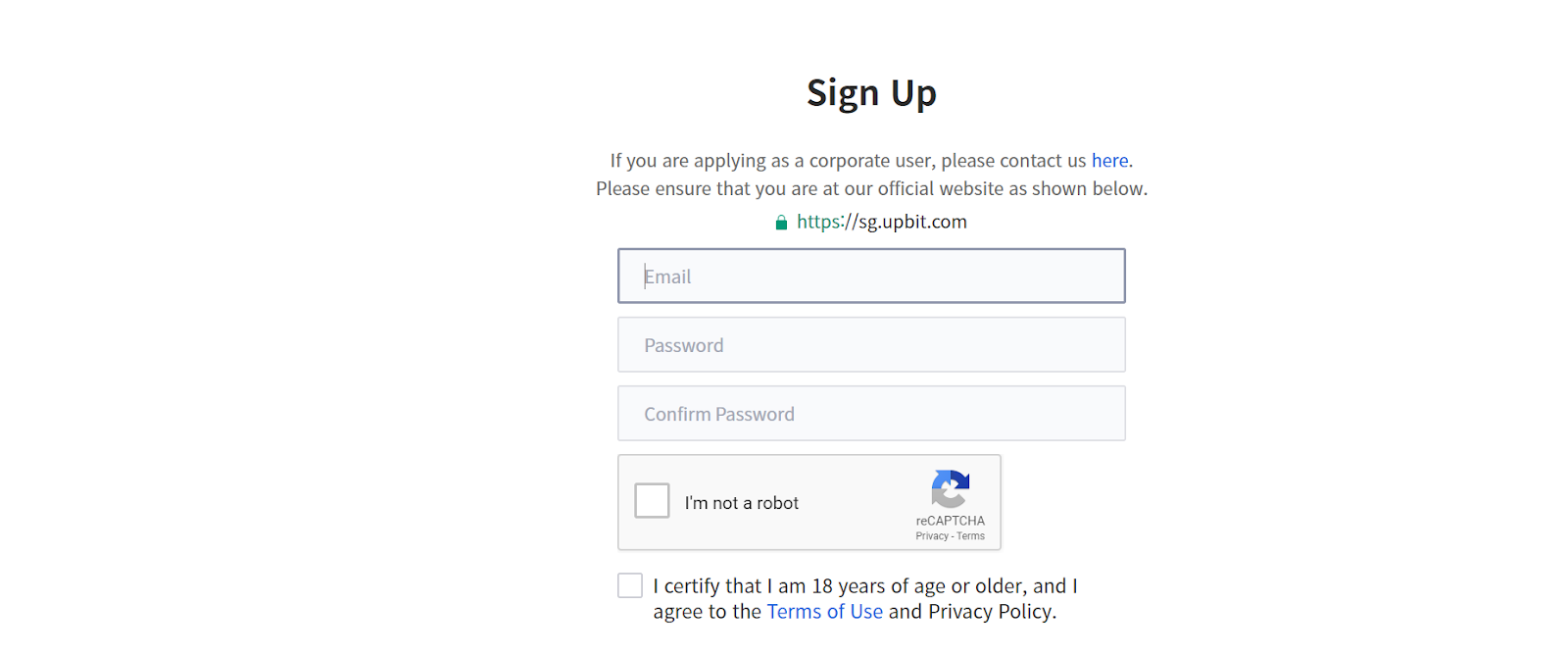The height and width of the screenshot is (655, 1568).
Task: Click the sg.upbit.com domain text
Action: (912, 222)
